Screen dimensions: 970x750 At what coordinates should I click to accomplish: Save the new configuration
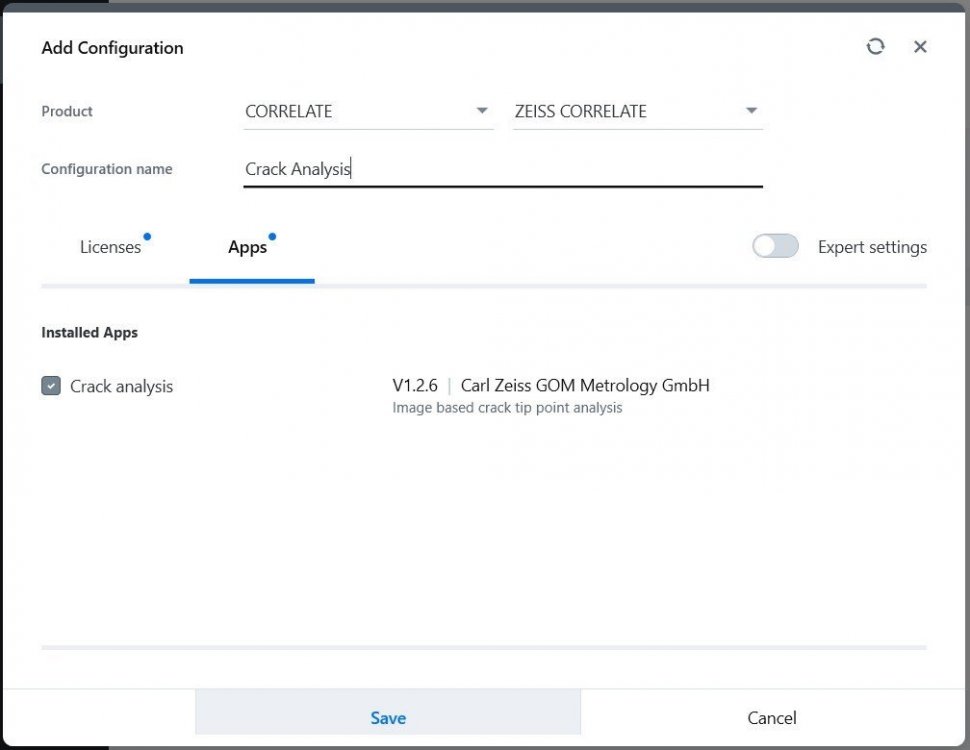click(x=388, y=718)
